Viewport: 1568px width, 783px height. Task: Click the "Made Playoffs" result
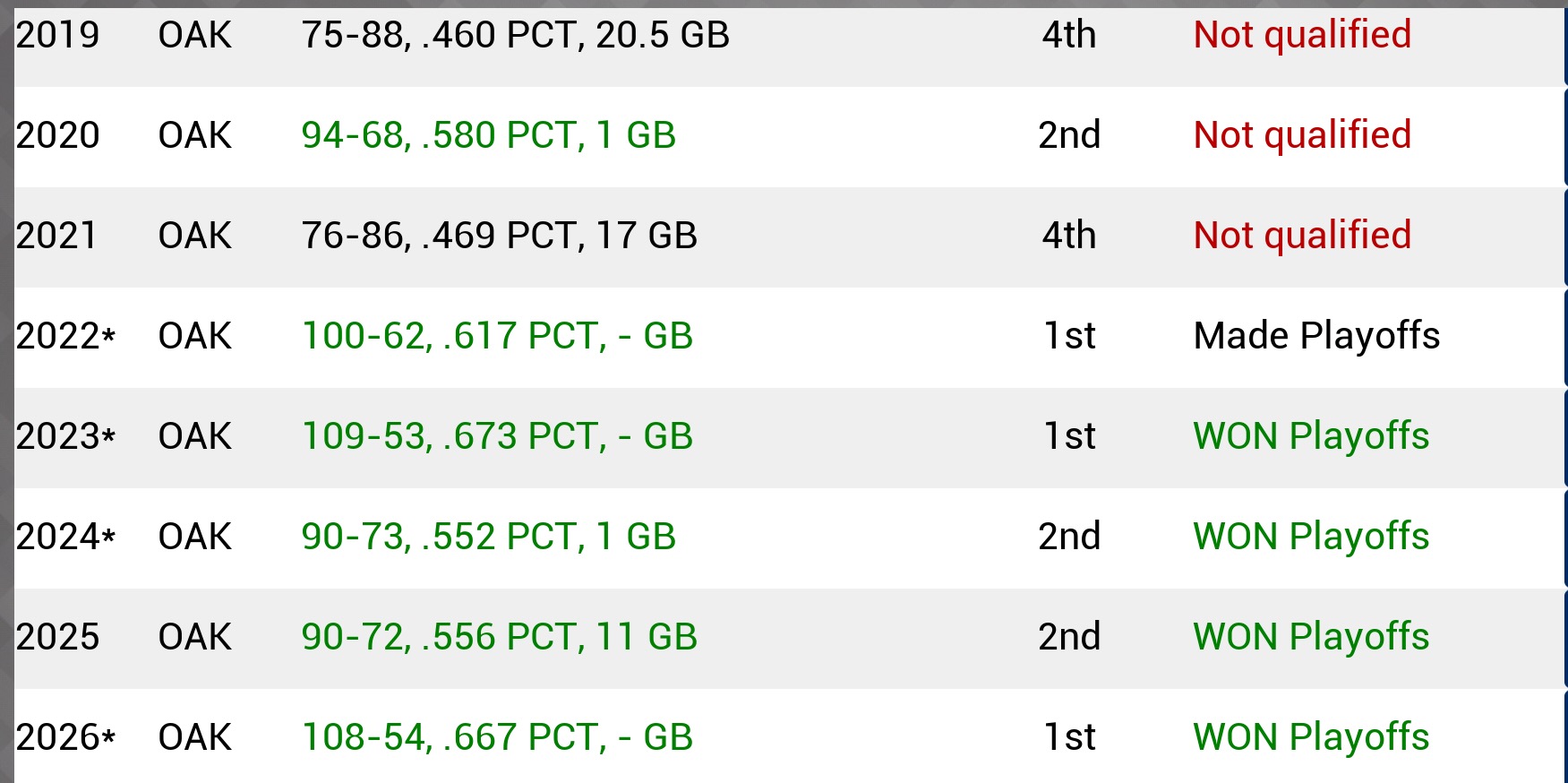coord(1316,337)
